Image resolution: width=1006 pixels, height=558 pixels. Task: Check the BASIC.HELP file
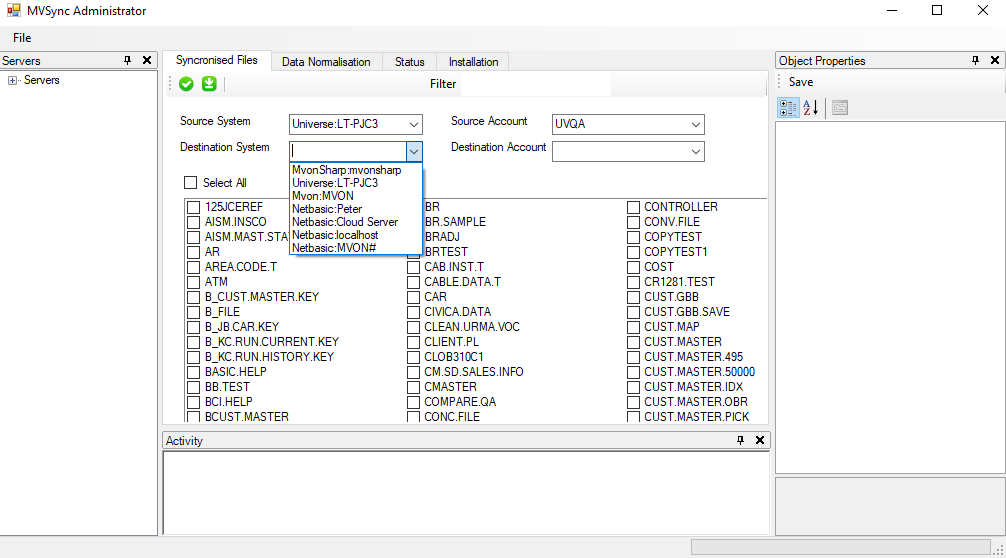pos(193,372)
